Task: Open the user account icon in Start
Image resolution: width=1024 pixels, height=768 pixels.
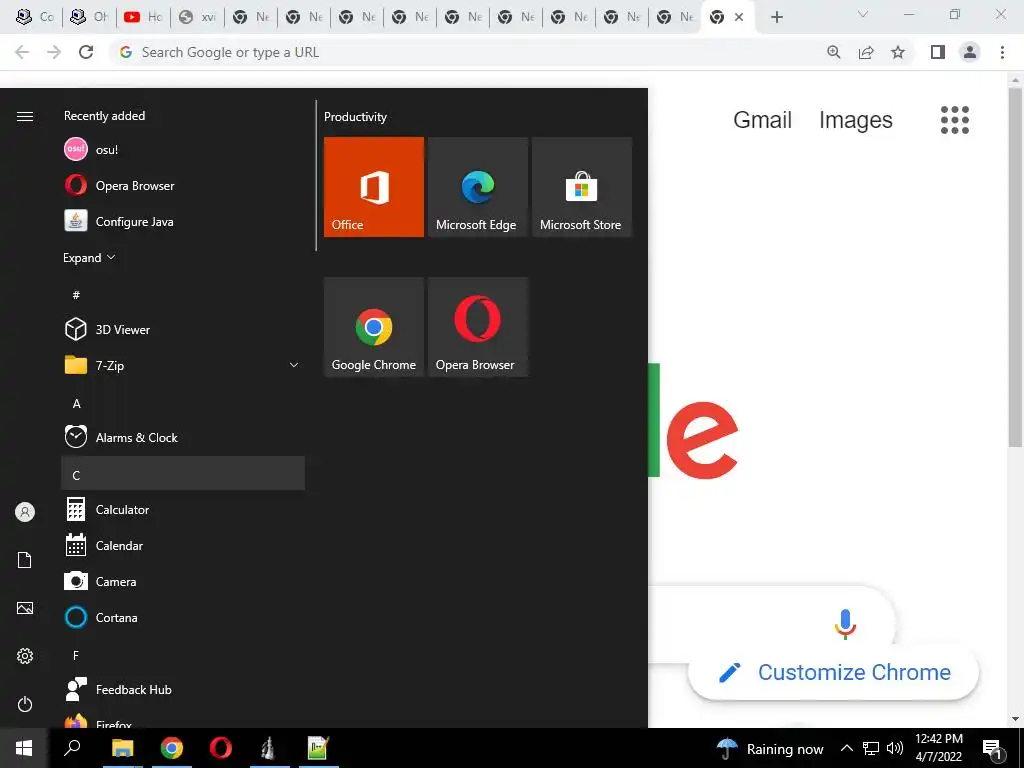Action: pos(25,512)
